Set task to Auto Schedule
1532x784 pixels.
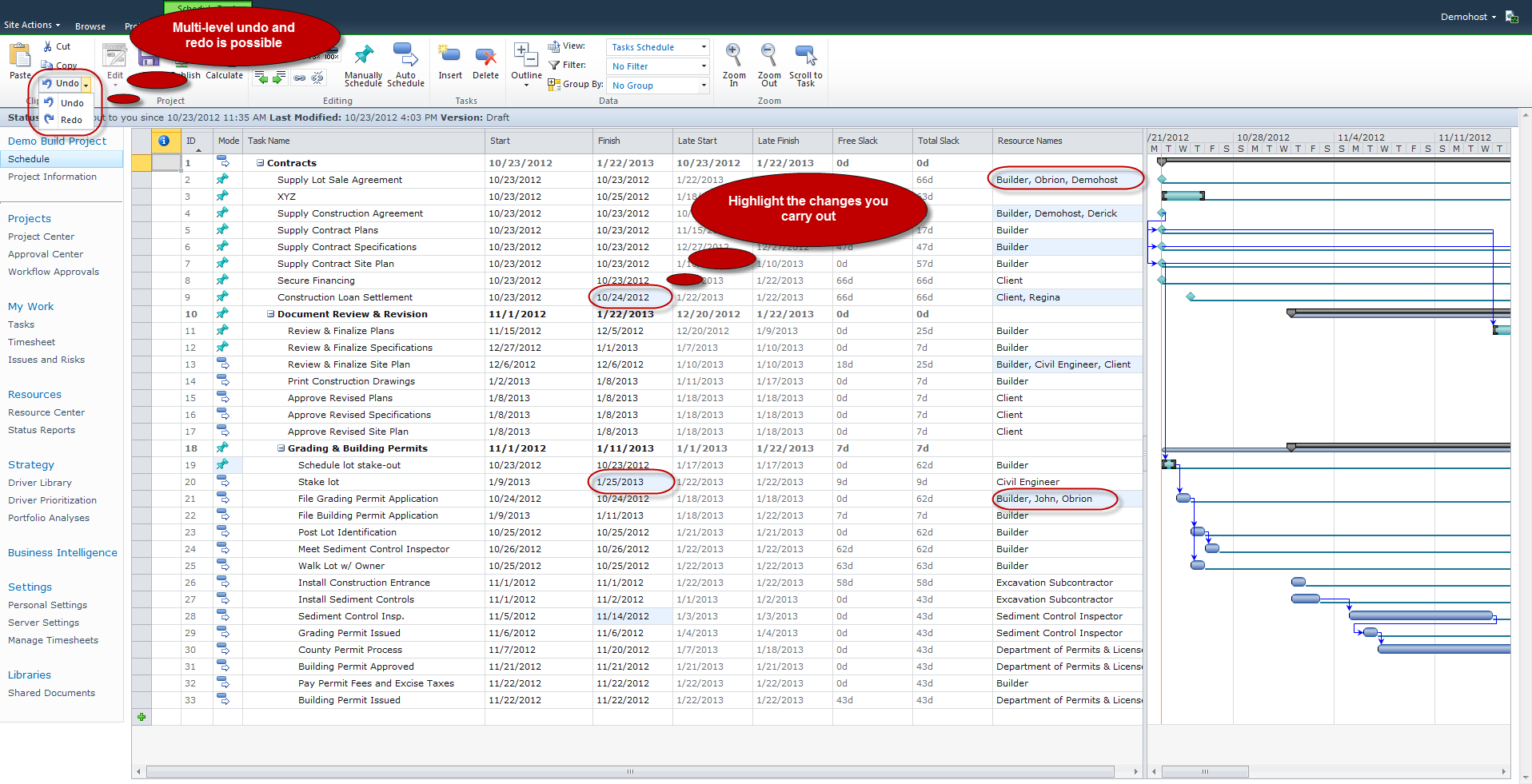[405, 65]
